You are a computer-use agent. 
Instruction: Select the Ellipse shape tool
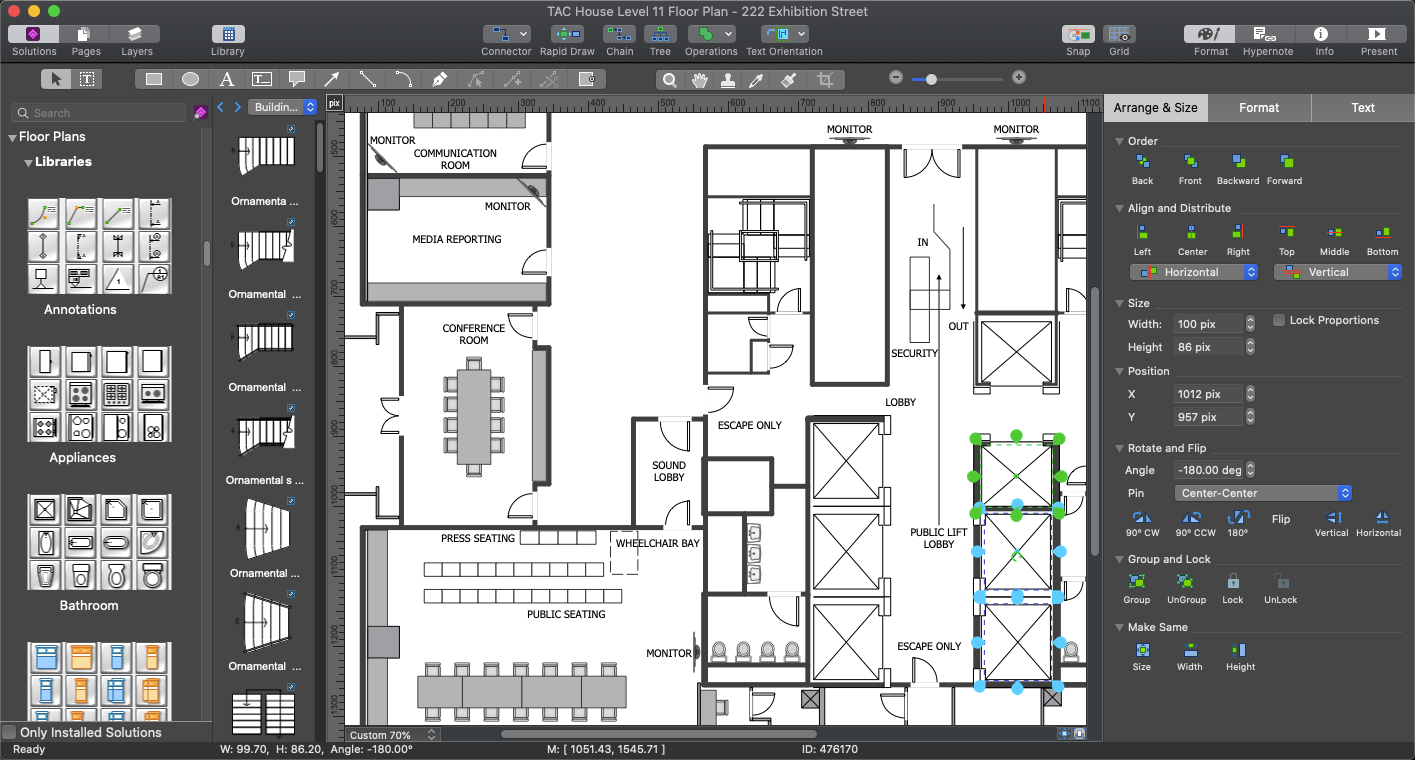[x=190, y=79]
